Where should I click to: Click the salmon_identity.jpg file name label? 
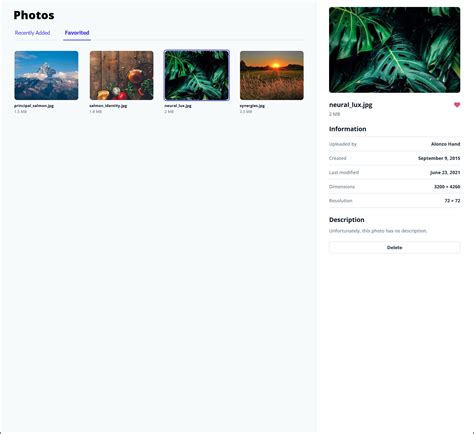click(108, 106)
